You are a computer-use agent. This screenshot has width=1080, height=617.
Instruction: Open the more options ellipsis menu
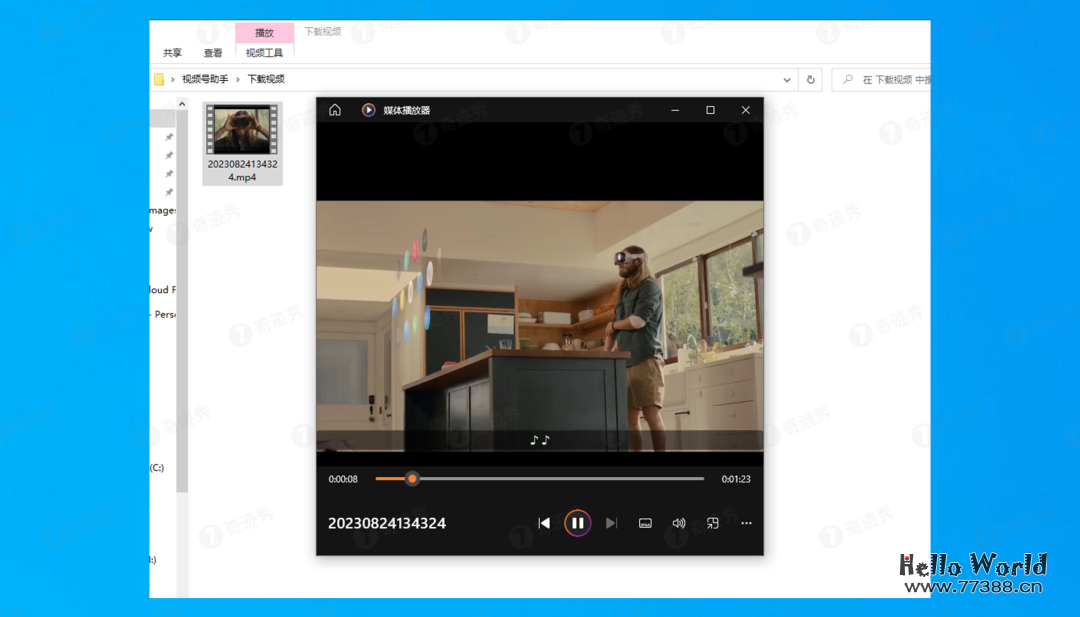[x=746, y=523]
